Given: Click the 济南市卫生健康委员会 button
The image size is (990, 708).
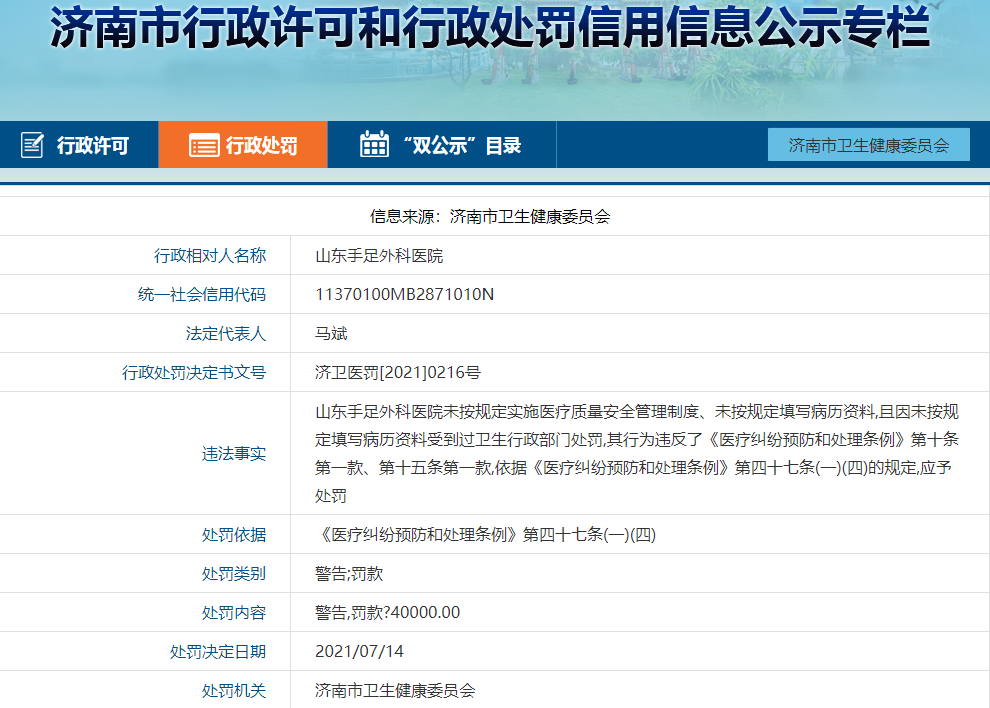Looking at the screenshot, I should tap(869, 145).
